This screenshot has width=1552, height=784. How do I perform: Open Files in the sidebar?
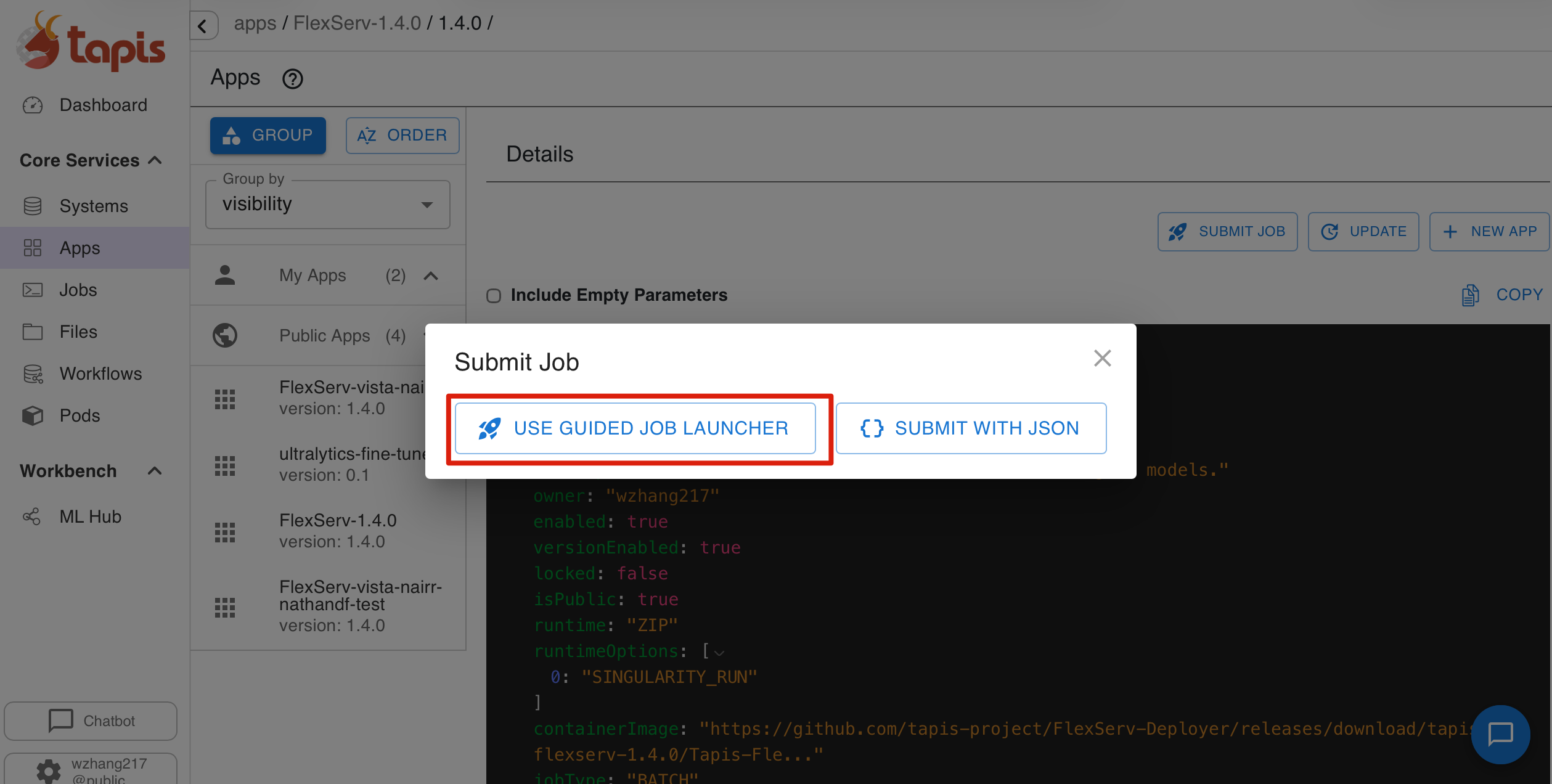[94, 332]
